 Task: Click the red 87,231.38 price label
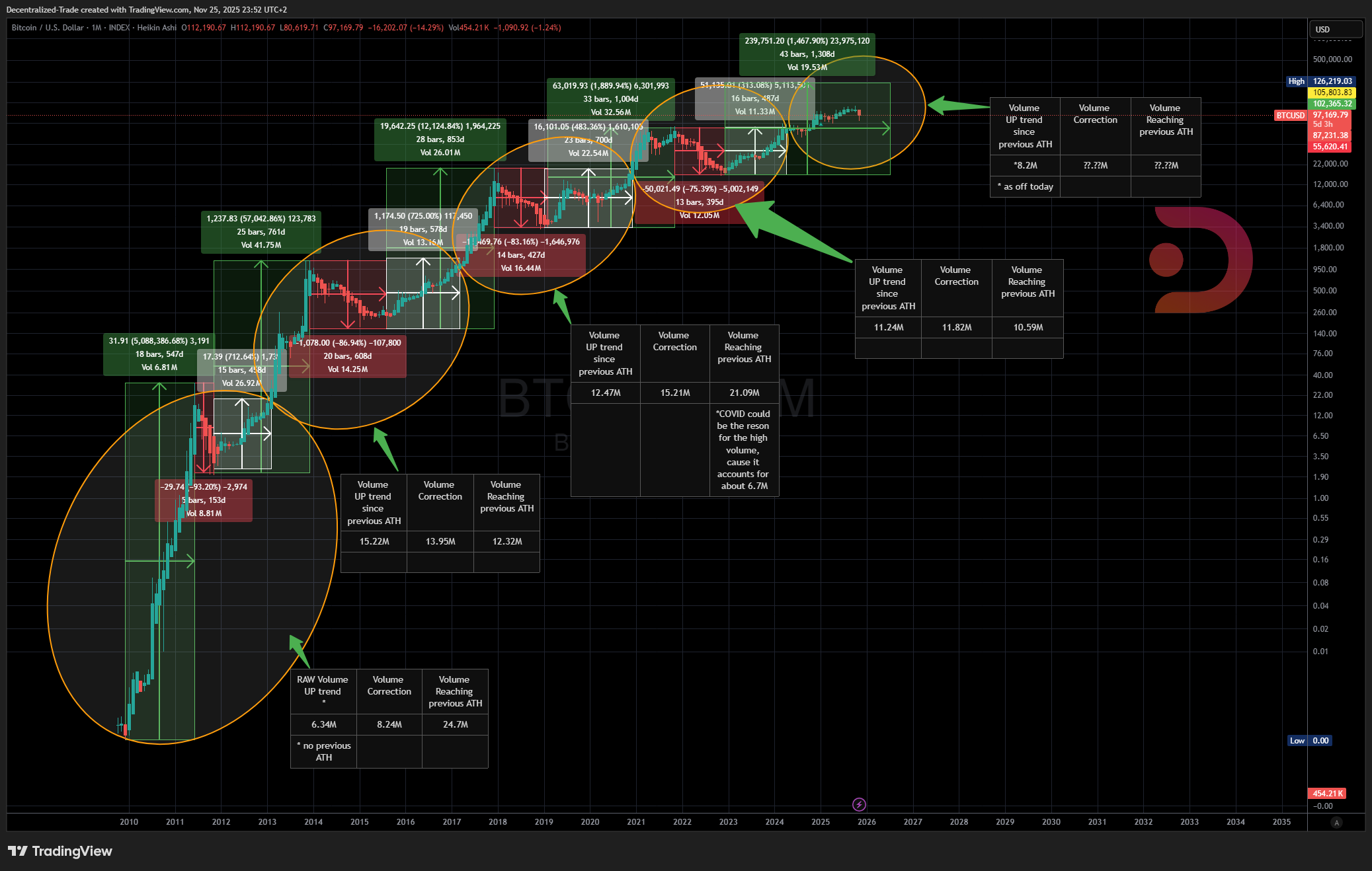point(1330,135)
